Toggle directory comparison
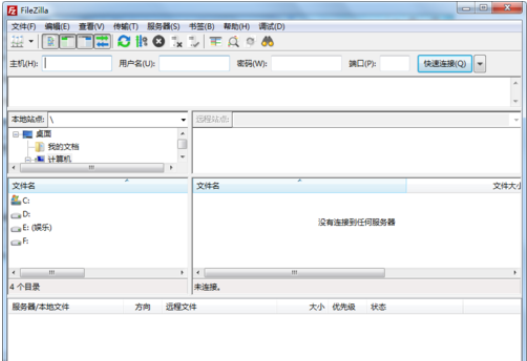Image resolution: width=527 pixels, height=361 pixels. 233,42
